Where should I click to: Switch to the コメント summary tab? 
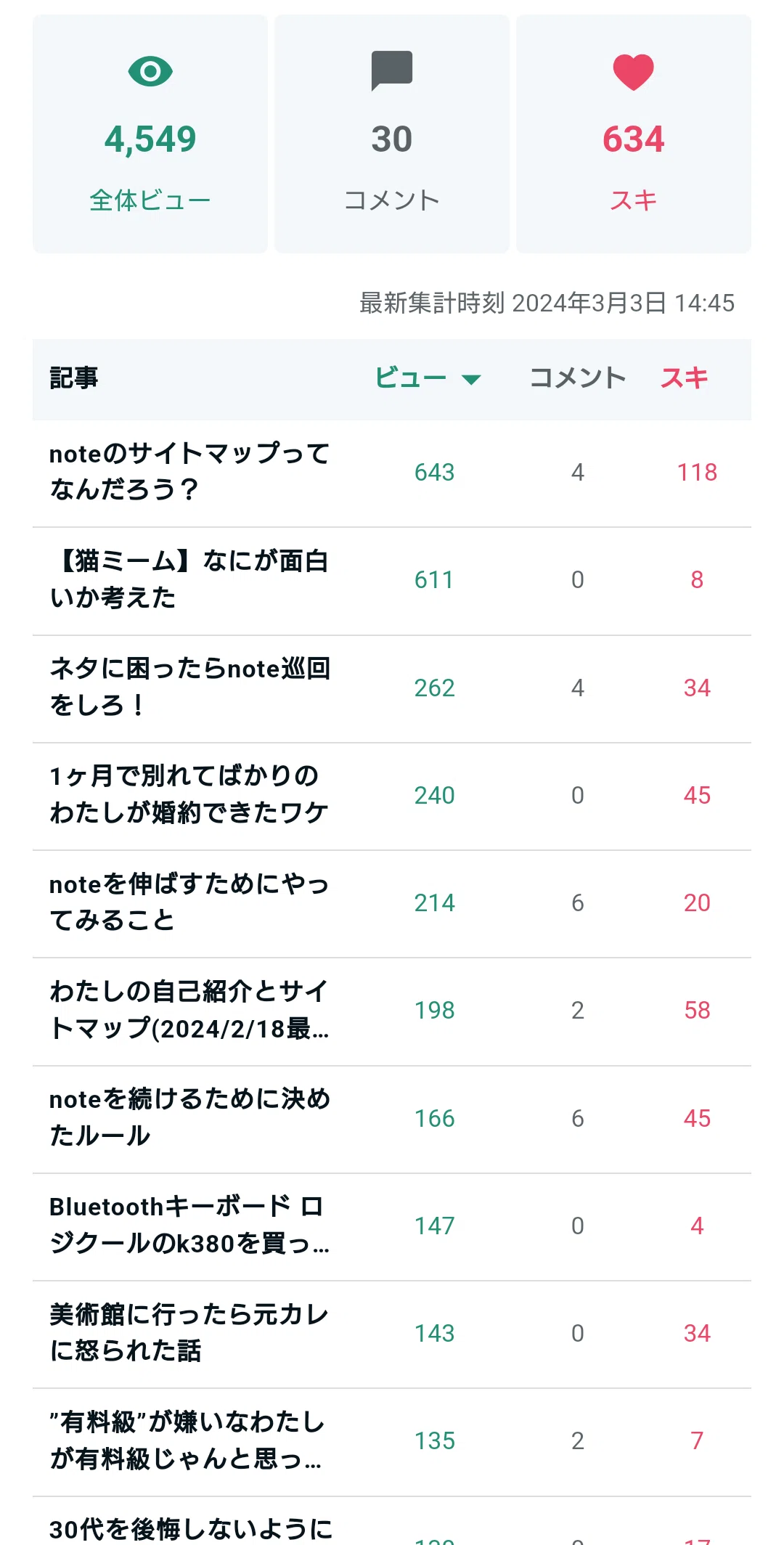point(392,134)
